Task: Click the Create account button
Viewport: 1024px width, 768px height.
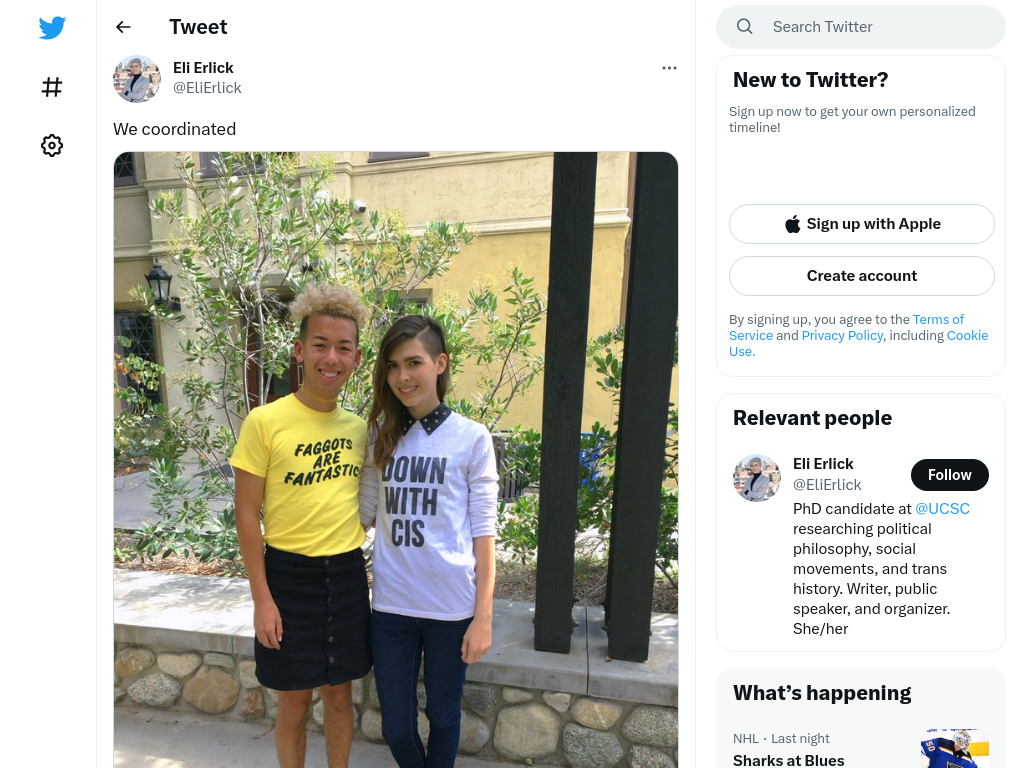Action: point(861,276)
